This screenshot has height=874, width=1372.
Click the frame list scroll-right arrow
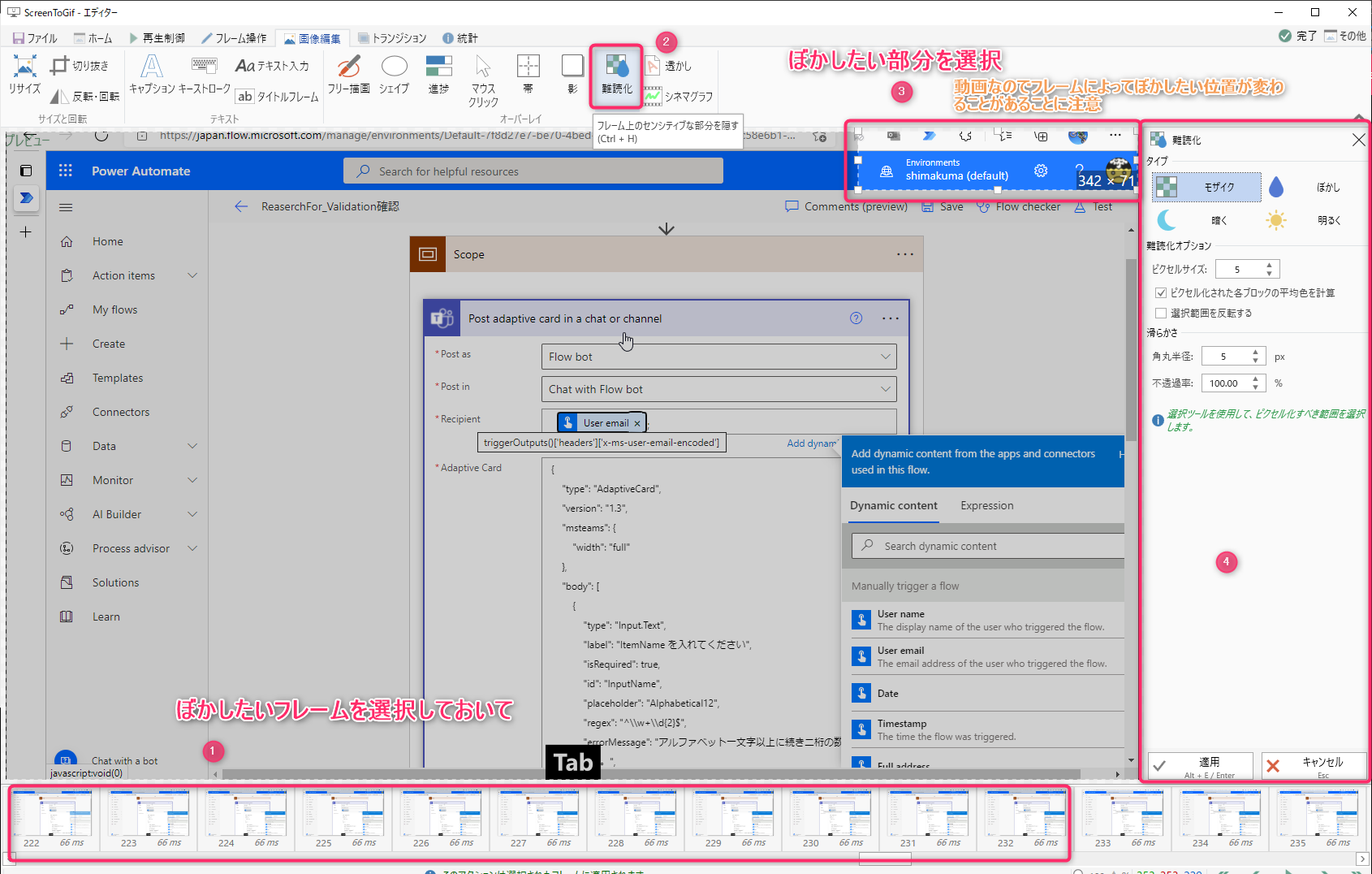[x=1362, y=859]
